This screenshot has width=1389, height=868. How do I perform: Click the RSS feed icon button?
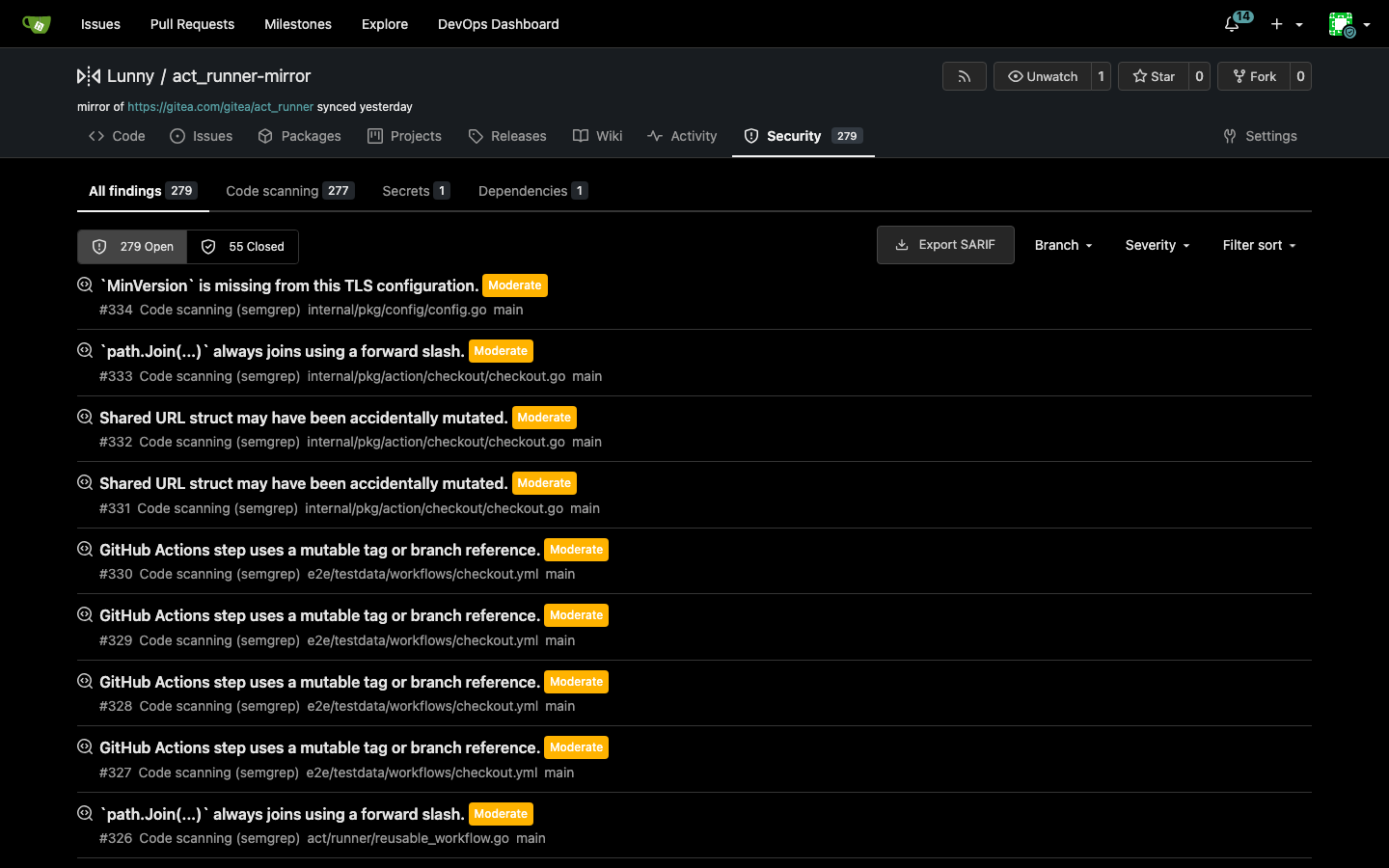click(965, 76)
